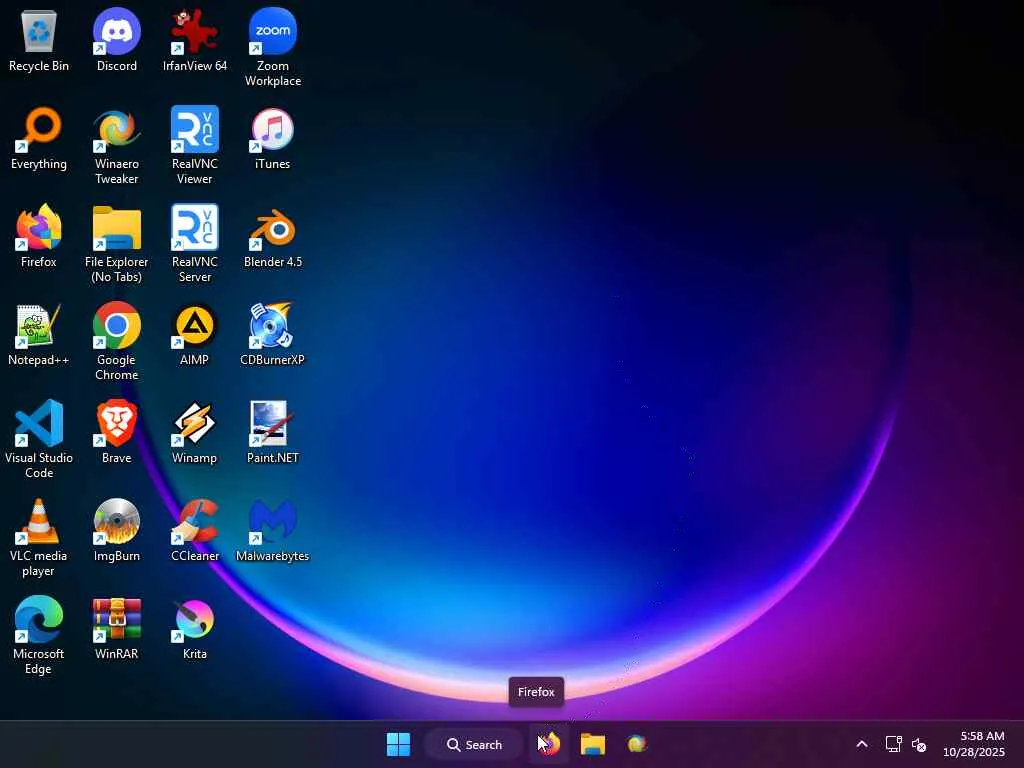Select the iTunes desktop shortcut

pos(273,138)
